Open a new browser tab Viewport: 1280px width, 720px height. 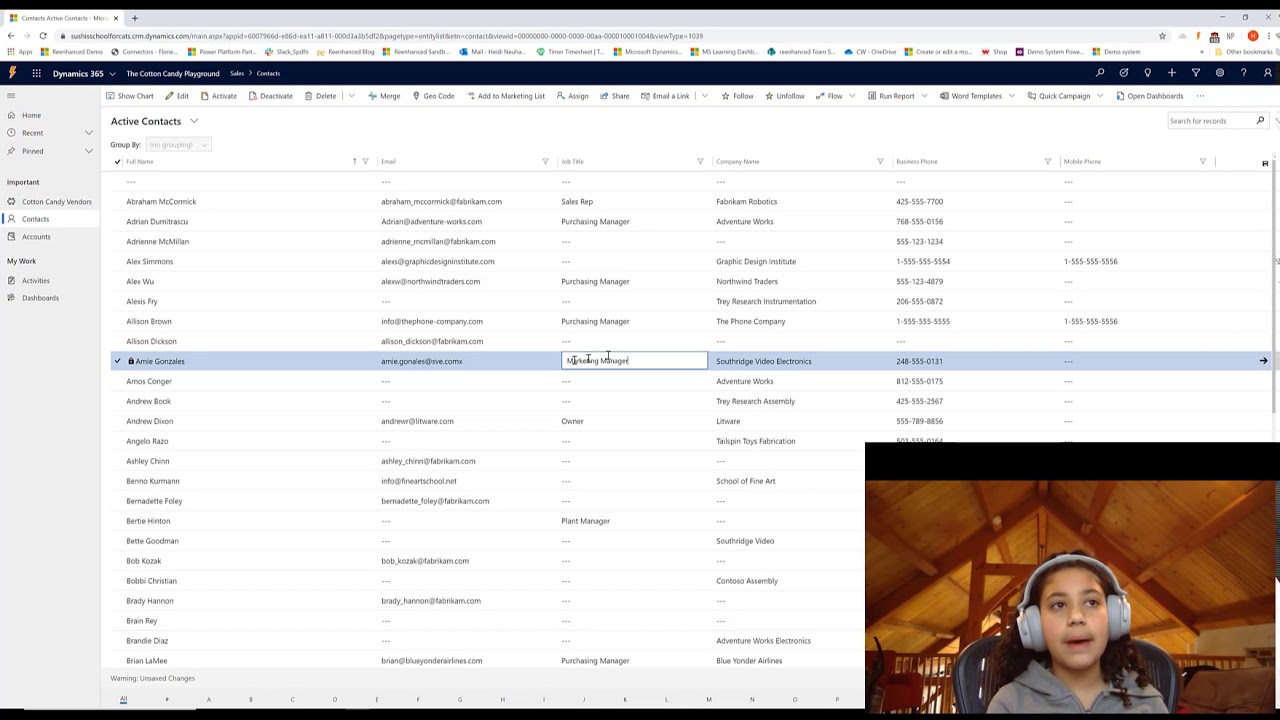(134, 18)
